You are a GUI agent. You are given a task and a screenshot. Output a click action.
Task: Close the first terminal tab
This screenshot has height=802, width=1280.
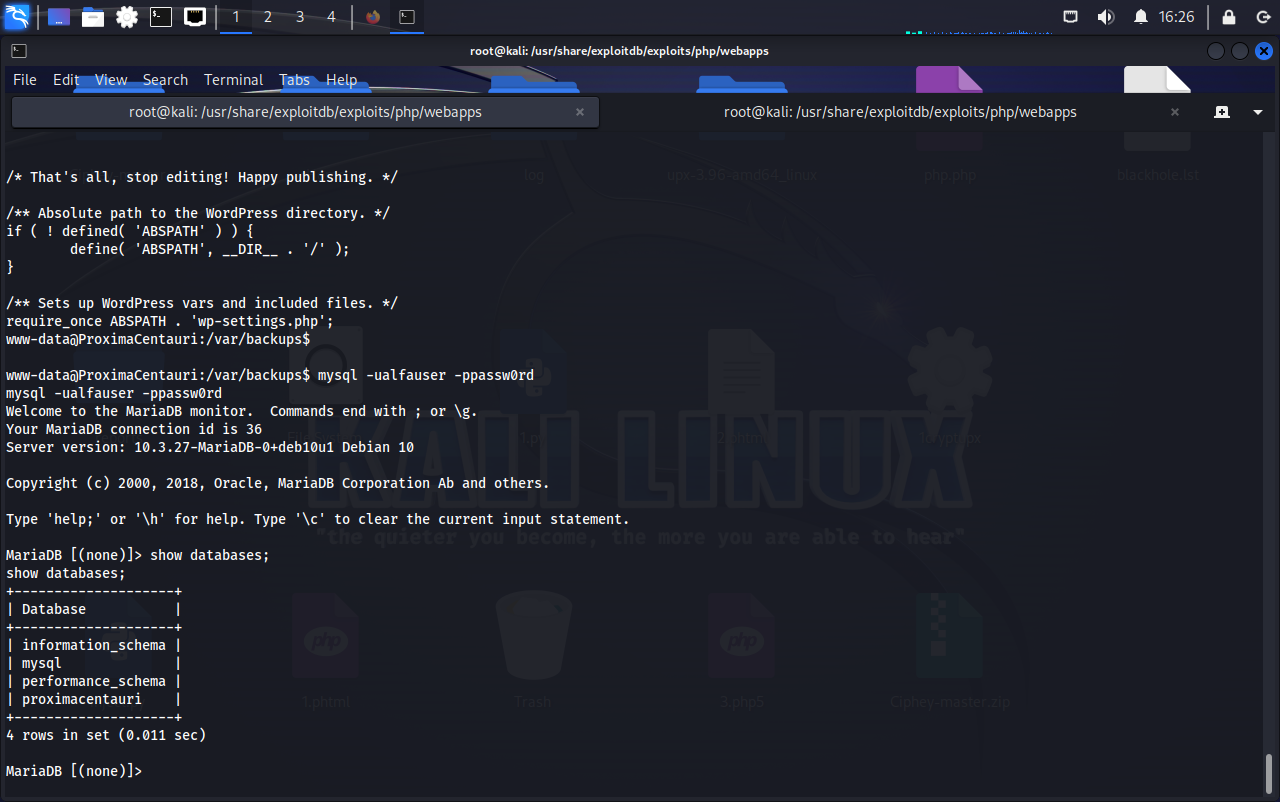pos(580,112)
